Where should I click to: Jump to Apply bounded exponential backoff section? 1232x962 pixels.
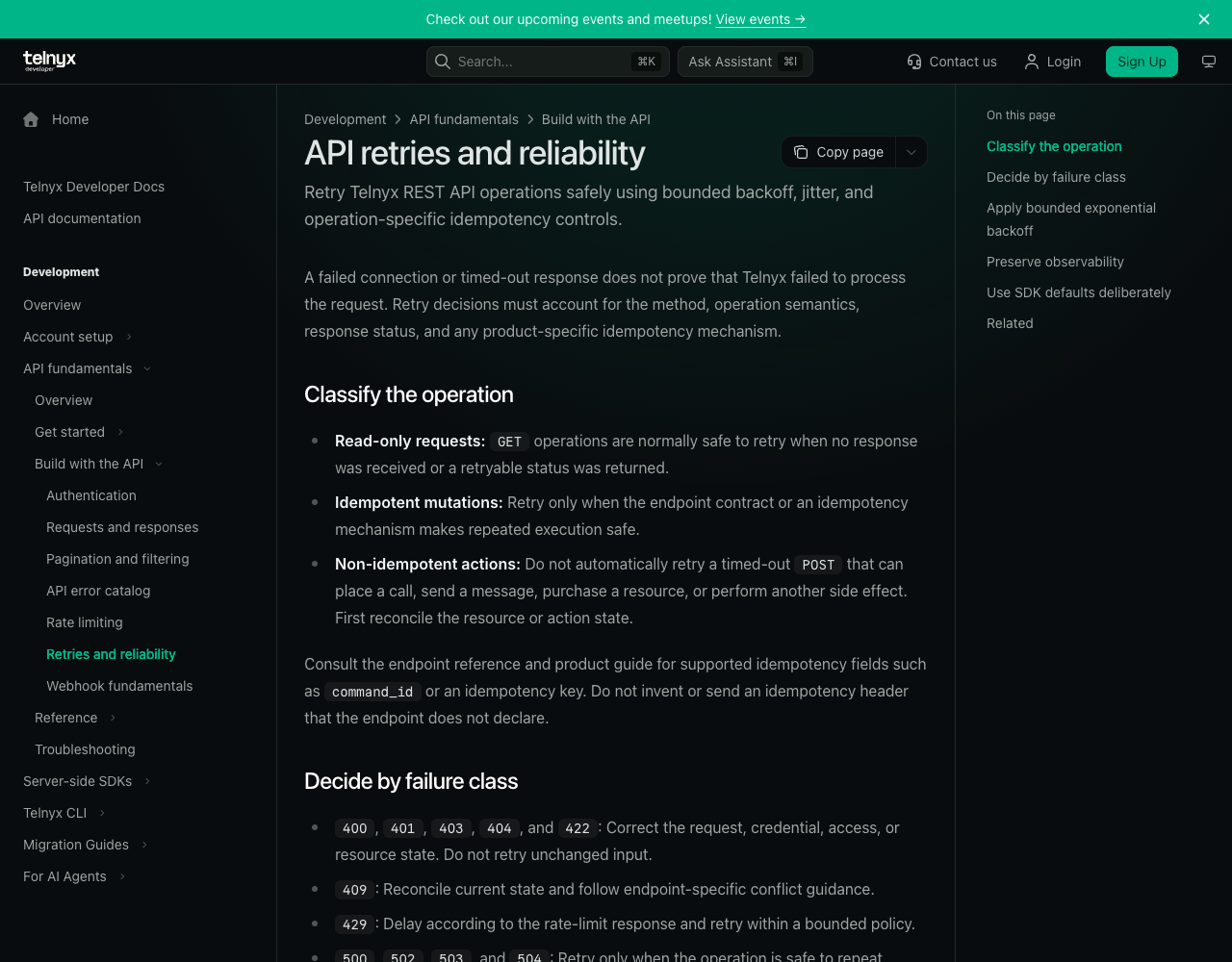[x=1071, y=219]
